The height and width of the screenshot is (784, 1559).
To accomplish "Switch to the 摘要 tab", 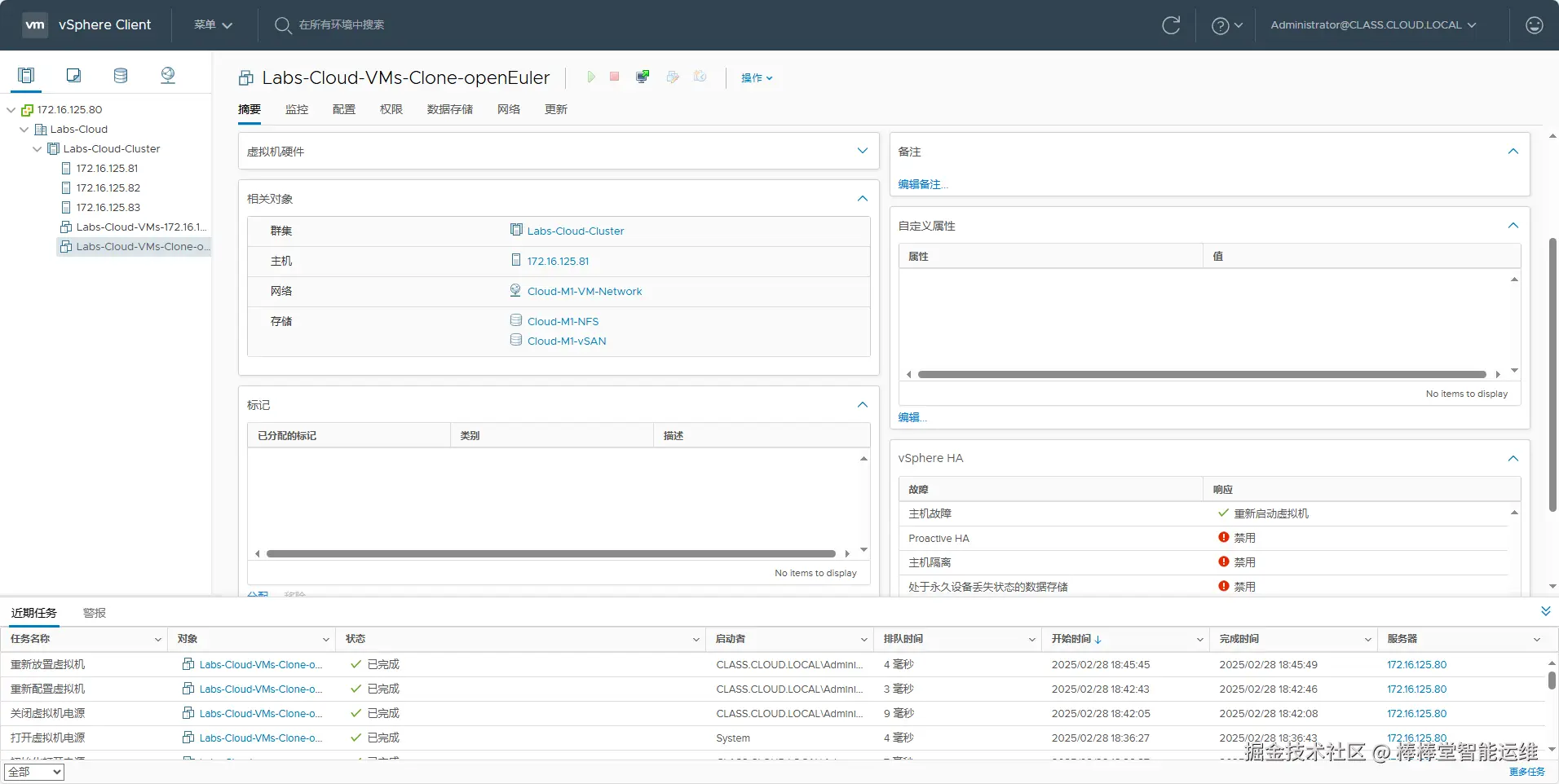I will [250, 109].
